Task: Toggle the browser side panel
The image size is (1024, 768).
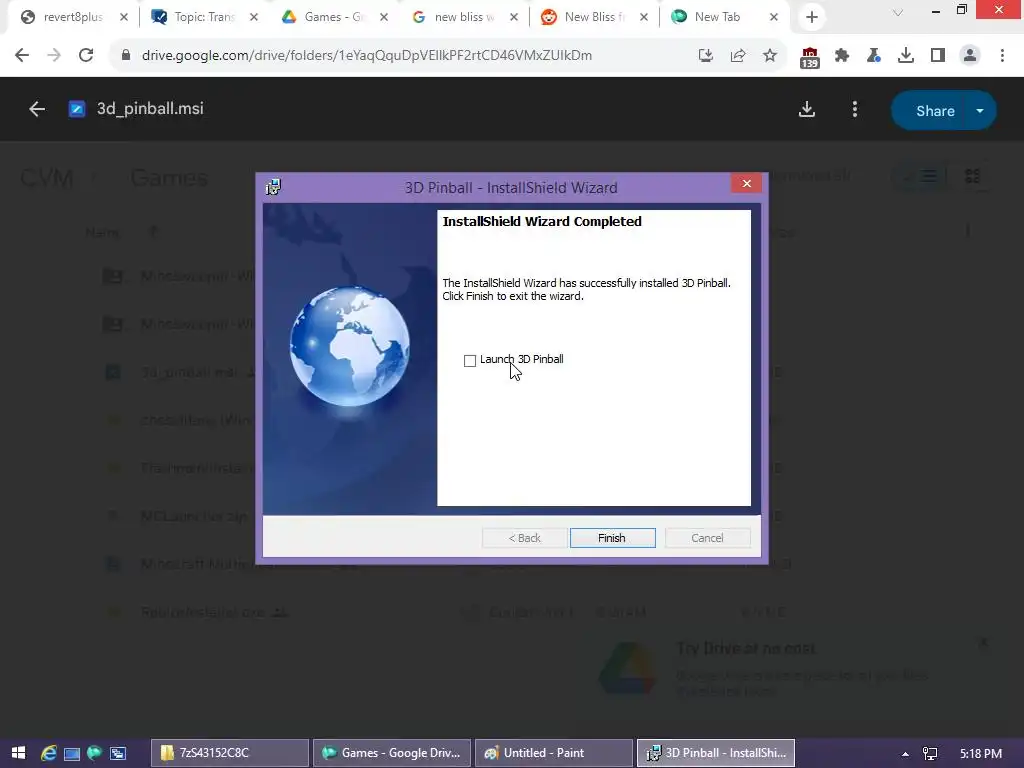Action: click(938, 56)
